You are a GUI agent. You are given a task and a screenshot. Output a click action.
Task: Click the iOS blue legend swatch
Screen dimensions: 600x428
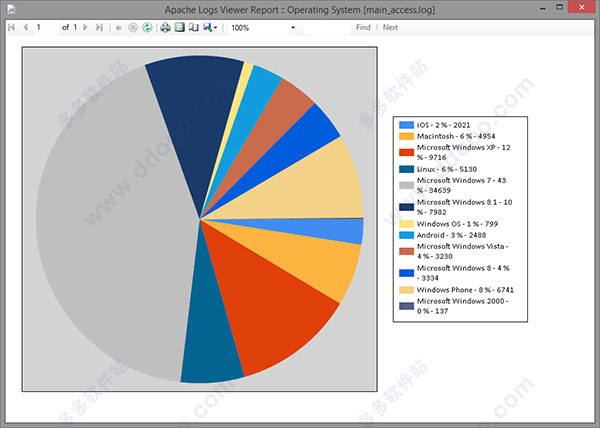tap(406, 125)
